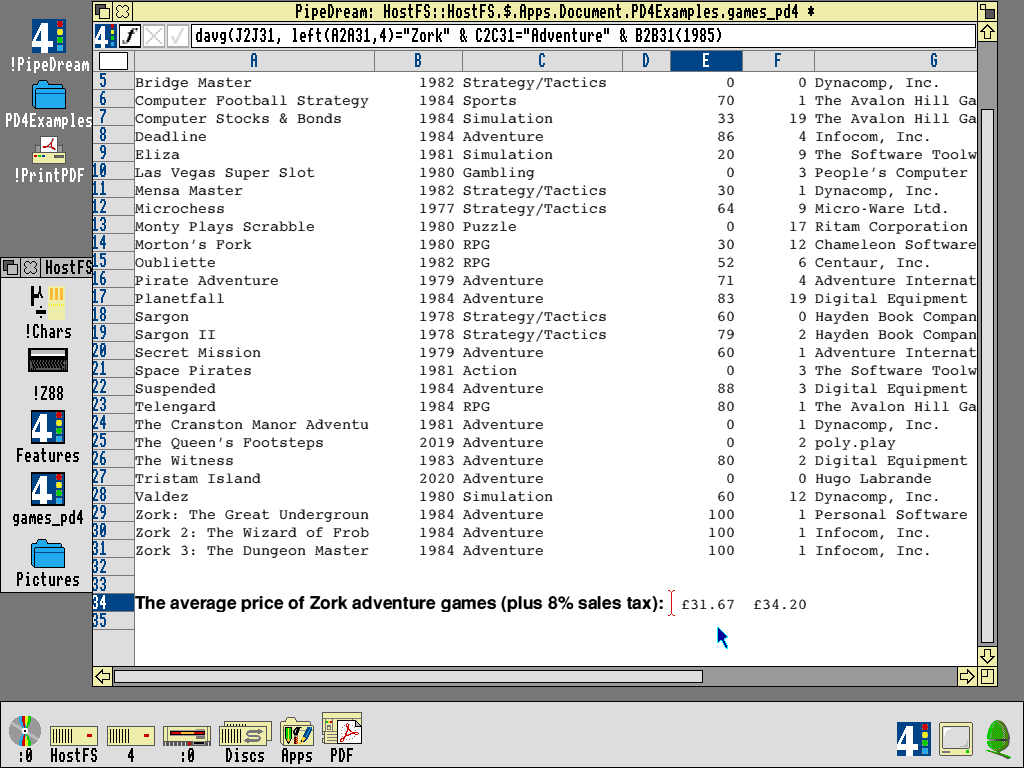Click cell "poly.play" in column G
Viewport: 1024px width, 768px height.
[855, 443]
